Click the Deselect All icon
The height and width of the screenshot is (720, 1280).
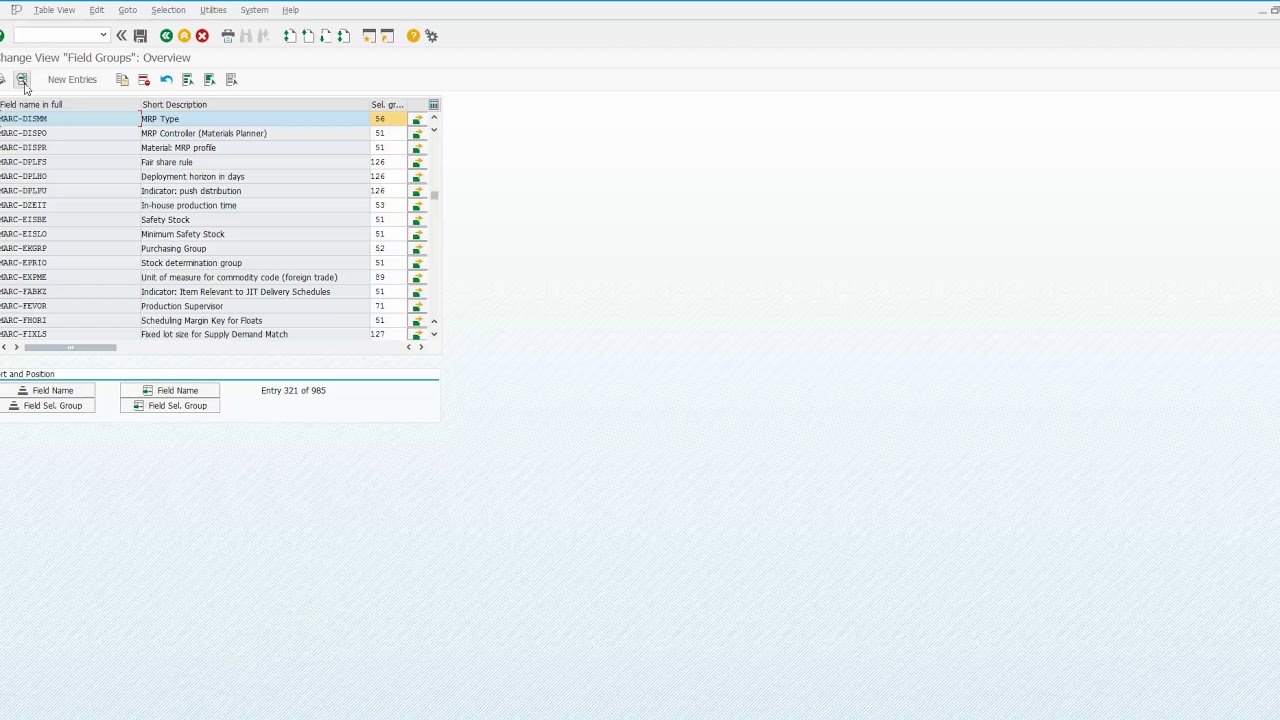[x=232, y=80]
